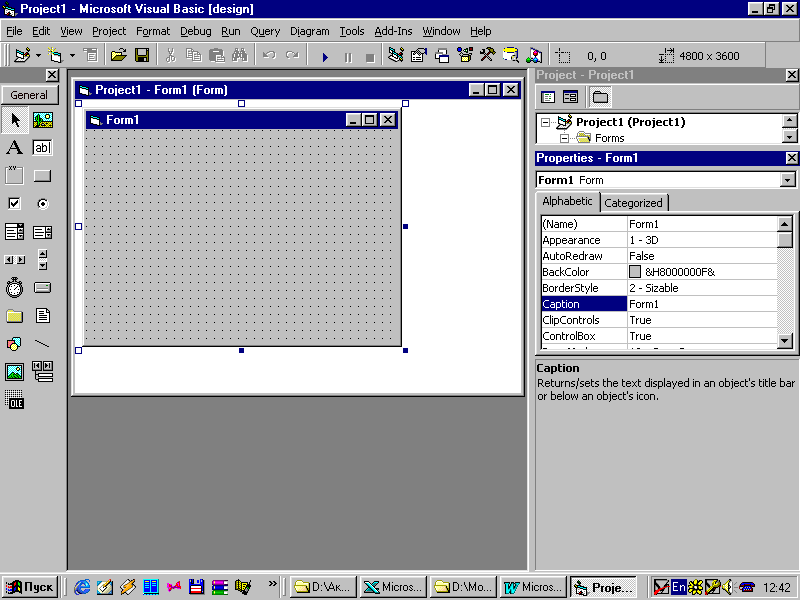The width and height of the screenshot is (800, 600).
Task: Toggle Folders view in Project panel
Action: point(600,97)
